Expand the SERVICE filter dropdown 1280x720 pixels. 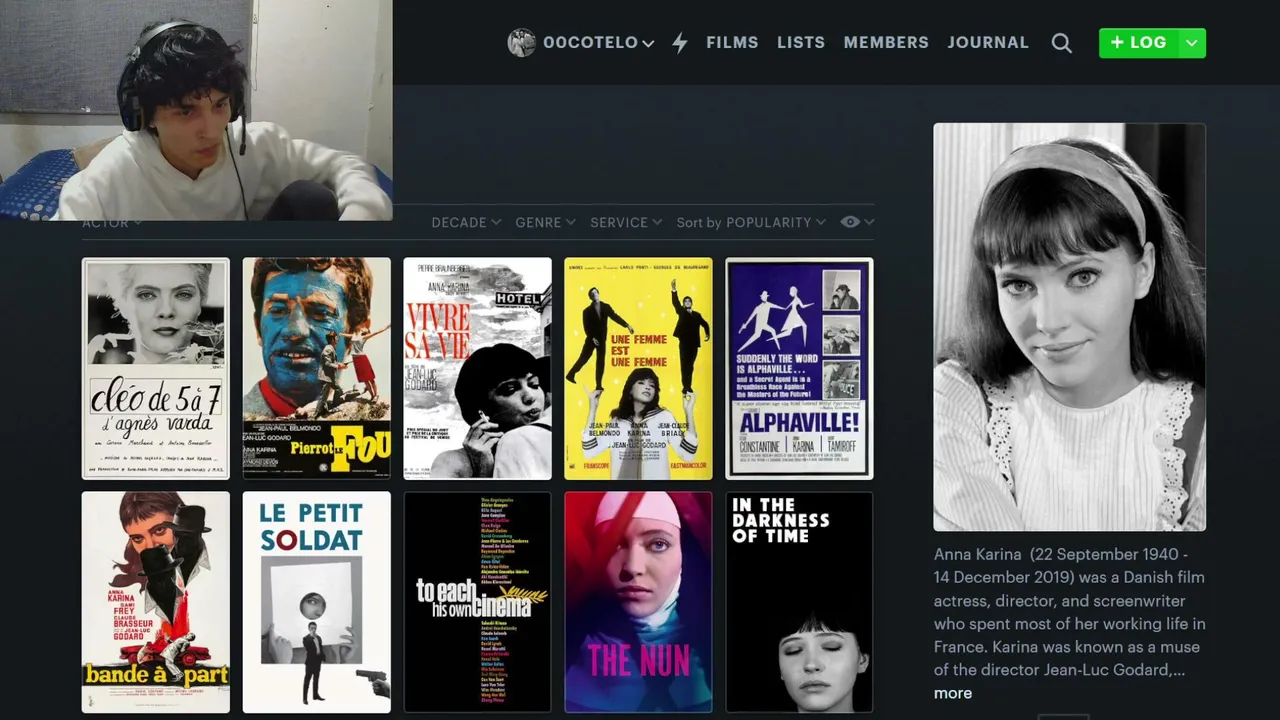tap(626, 222)
